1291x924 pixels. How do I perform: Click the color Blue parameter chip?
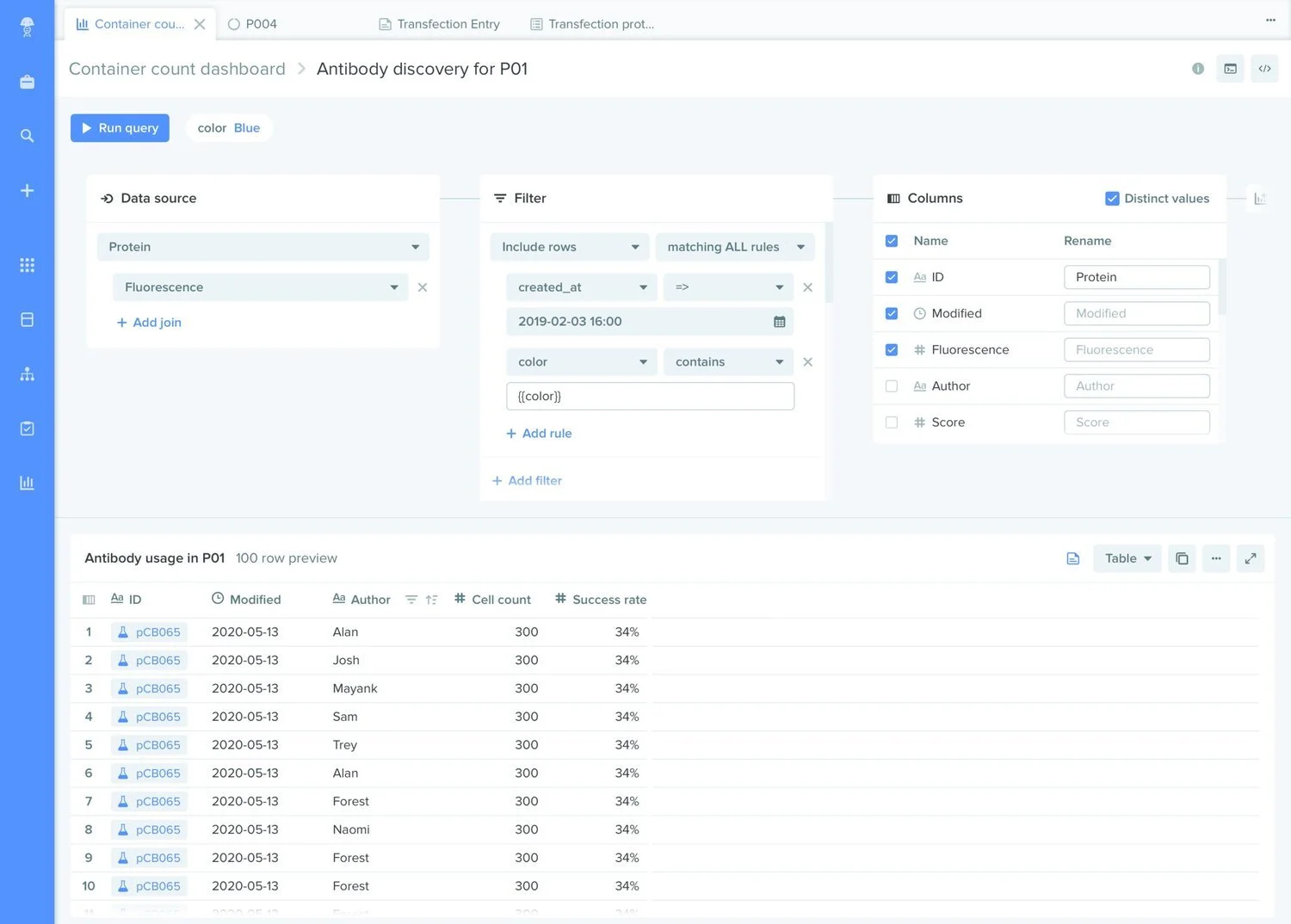229,128
